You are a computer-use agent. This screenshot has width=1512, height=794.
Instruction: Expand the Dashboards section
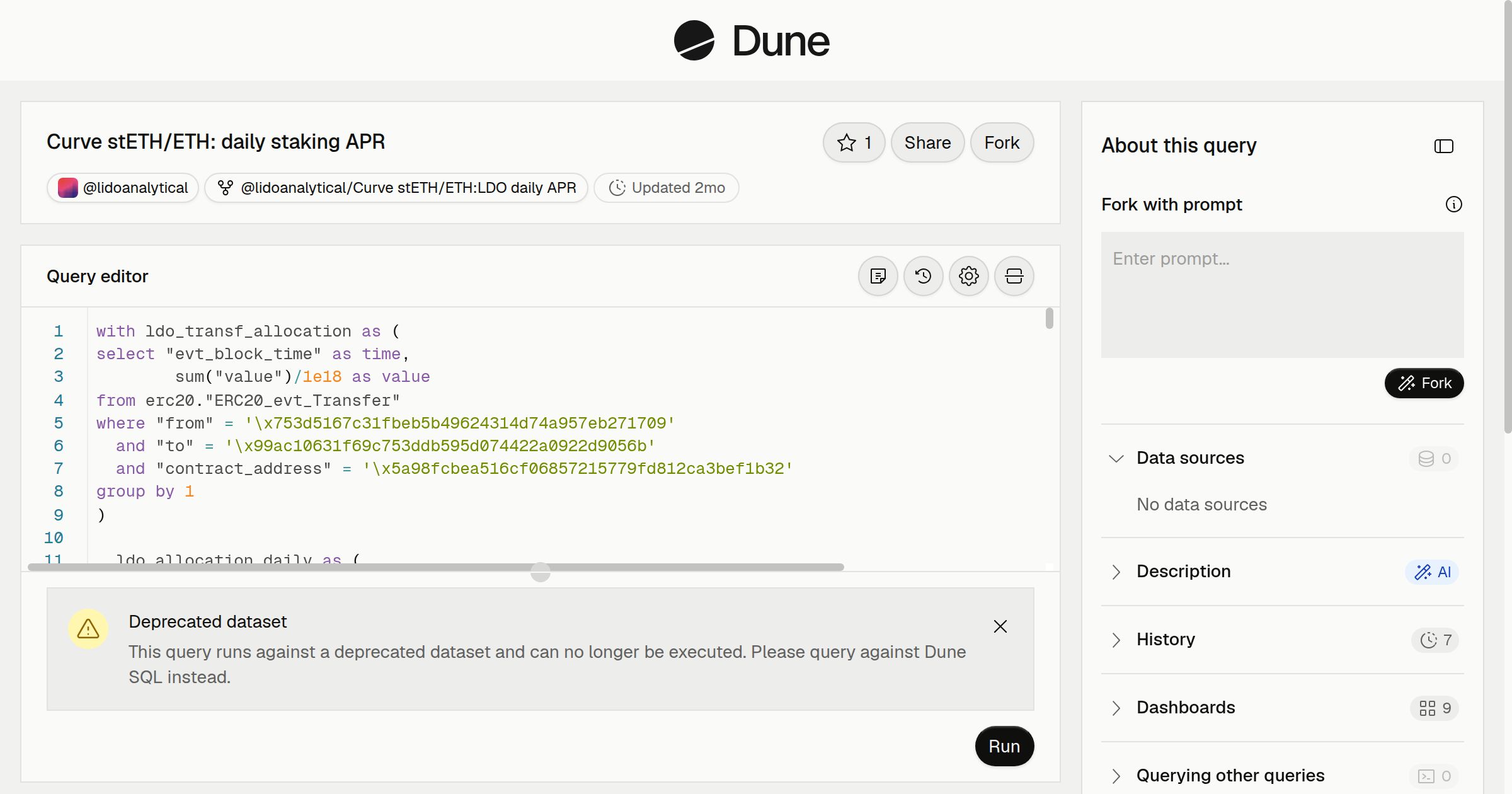[1116, 708]
